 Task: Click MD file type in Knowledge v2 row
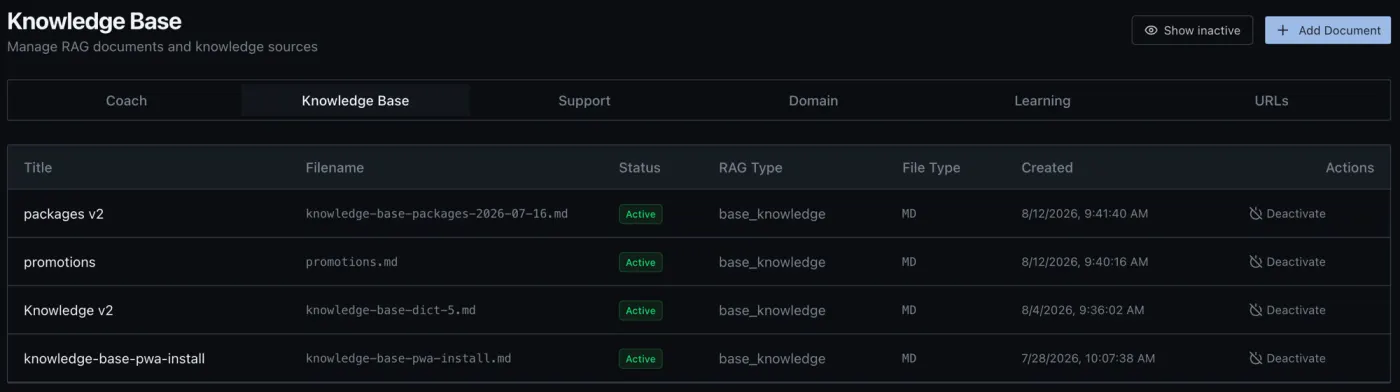(x=909, y=310)
